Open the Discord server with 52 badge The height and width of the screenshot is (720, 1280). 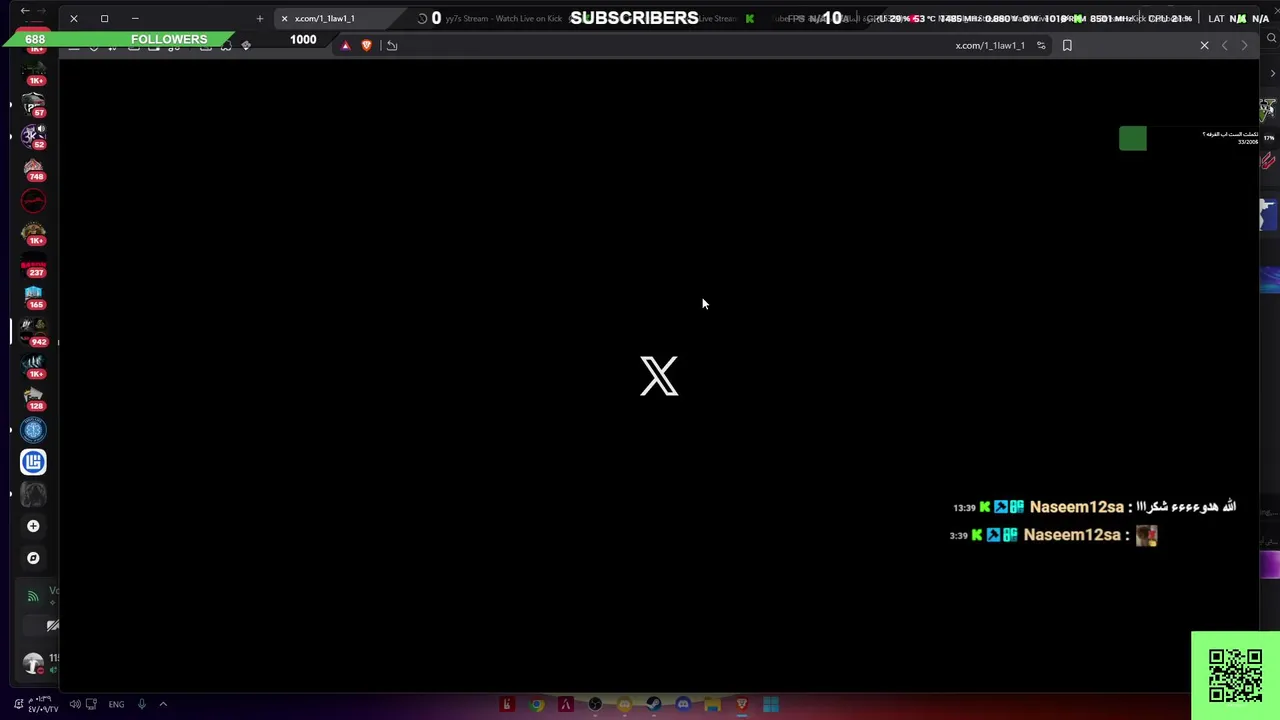(x=33, y=135)
